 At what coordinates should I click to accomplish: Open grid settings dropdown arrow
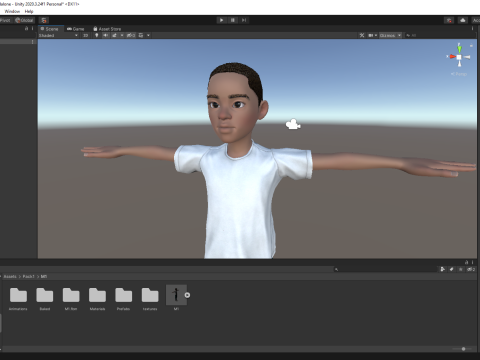tap(148, 35)
